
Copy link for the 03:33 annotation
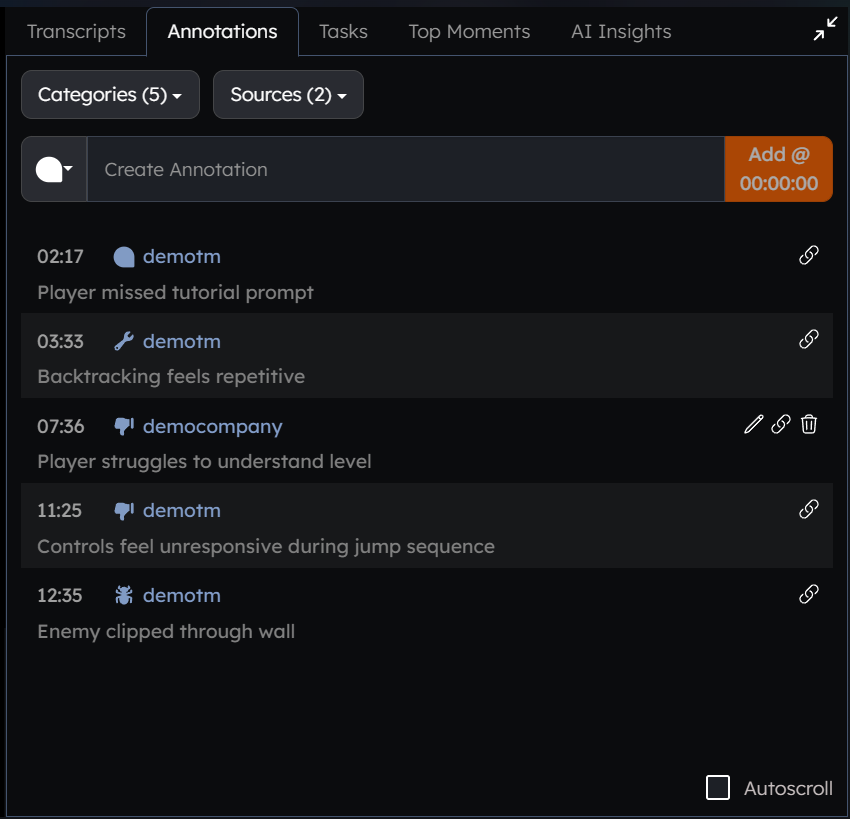point(808,339)
